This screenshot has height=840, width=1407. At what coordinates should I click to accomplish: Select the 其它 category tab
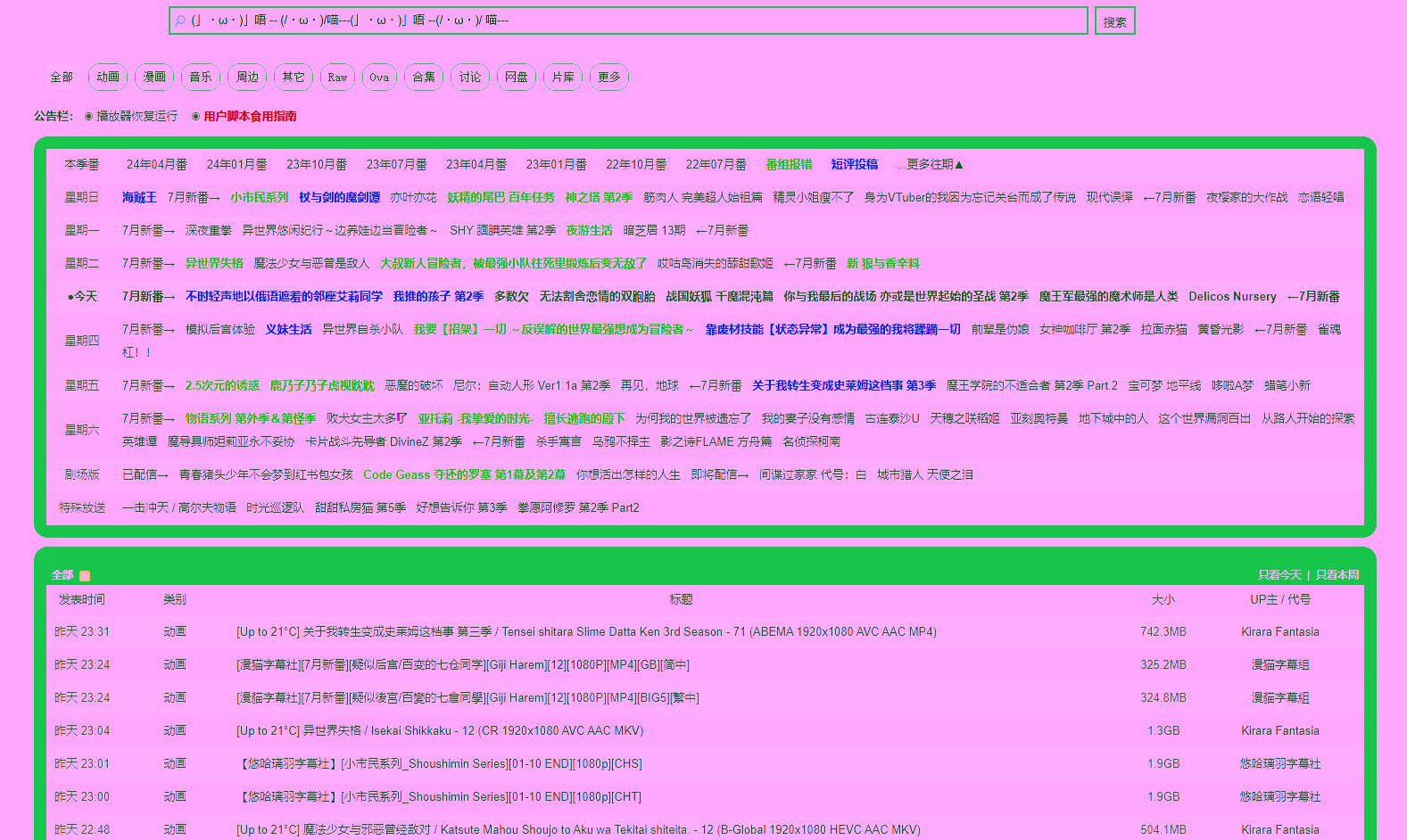tap(294, 78)
